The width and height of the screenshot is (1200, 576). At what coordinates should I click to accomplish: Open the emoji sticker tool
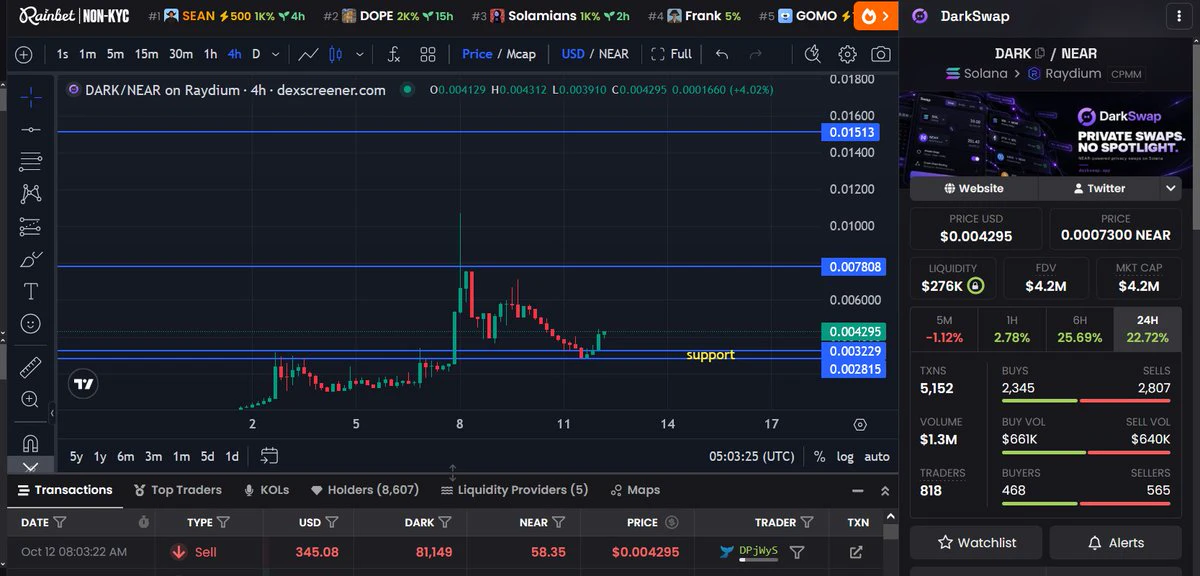[x=31, y=324]
